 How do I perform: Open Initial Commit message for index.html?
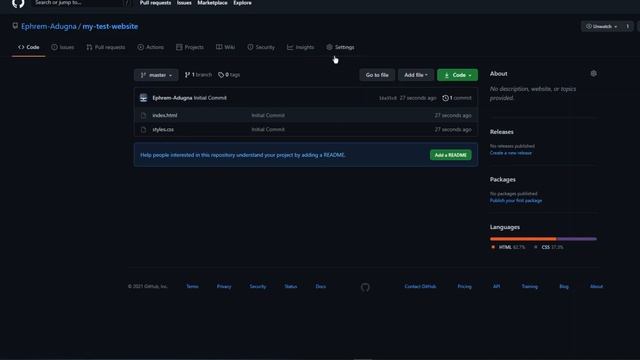tap(268, 116)
